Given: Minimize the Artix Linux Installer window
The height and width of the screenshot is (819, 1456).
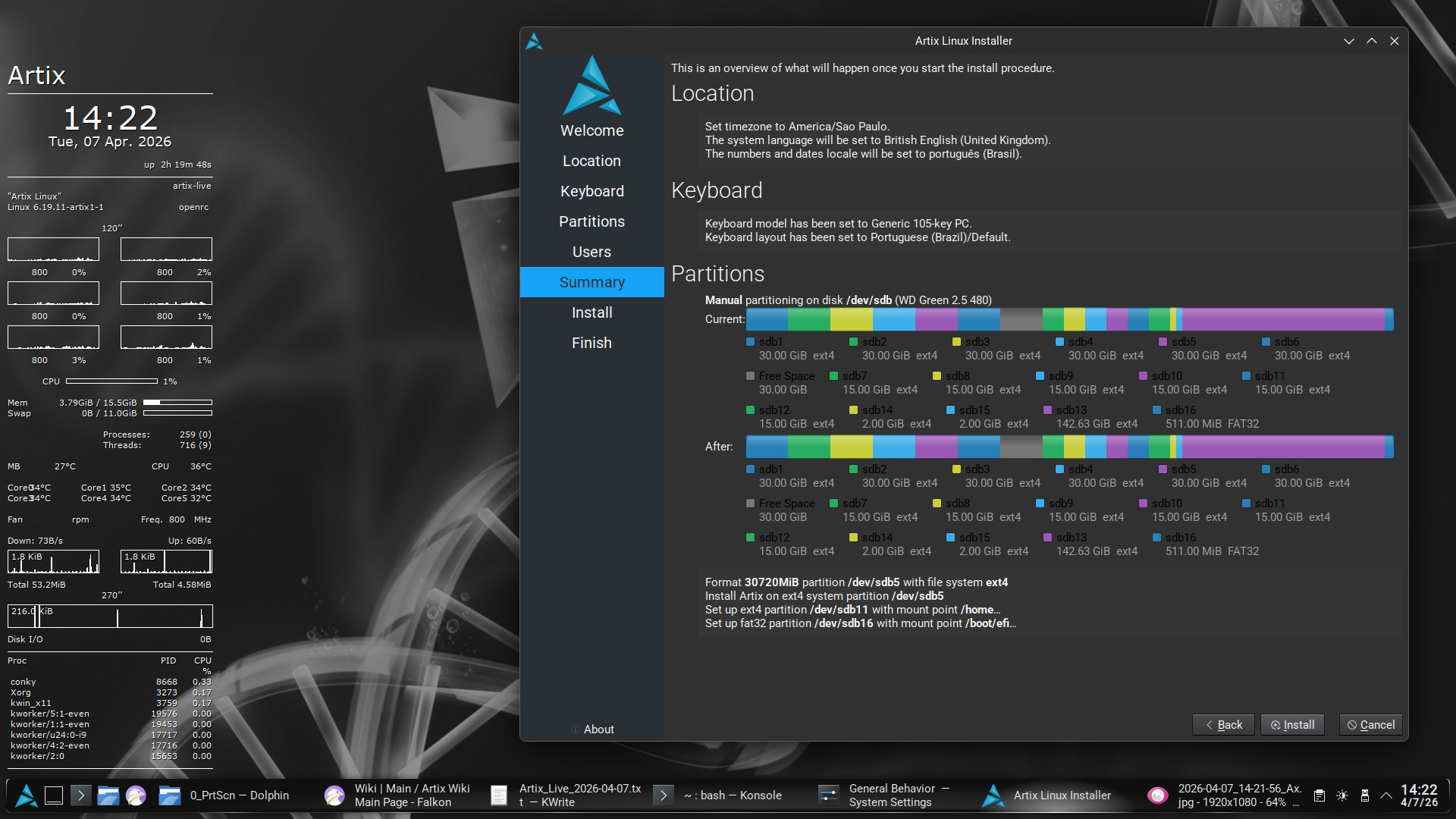Looking at the screenshot, I should coord(1349,41).
